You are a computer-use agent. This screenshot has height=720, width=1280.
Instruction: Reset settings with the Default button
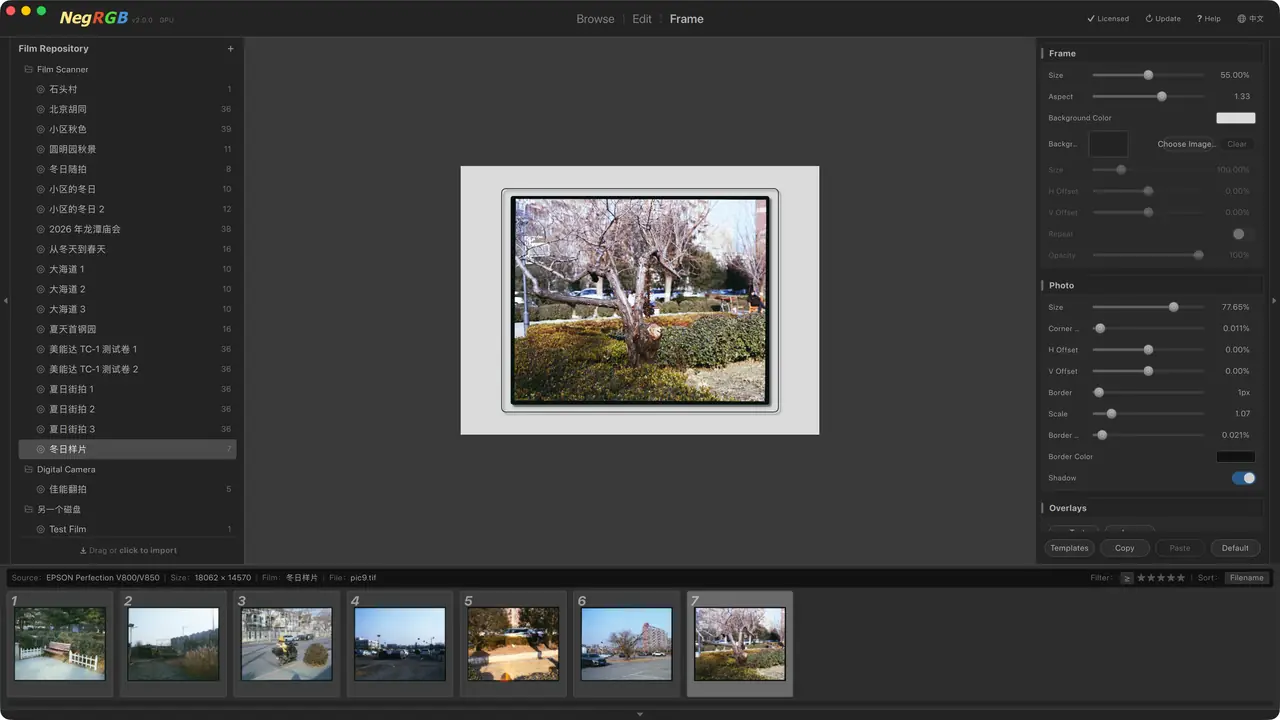tap(1235, 548)
